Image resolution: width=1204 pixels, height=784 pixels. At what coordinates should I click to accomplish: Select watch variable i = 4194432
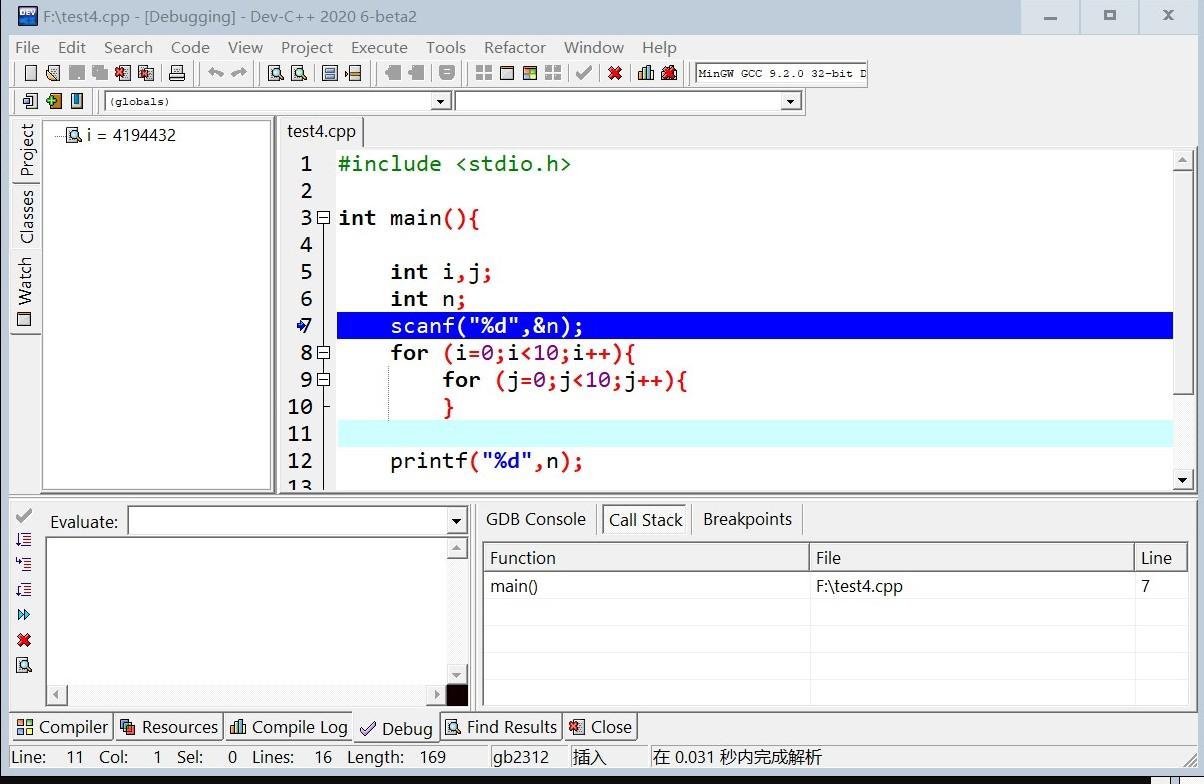pyautogui.click(x=130, y=135)
